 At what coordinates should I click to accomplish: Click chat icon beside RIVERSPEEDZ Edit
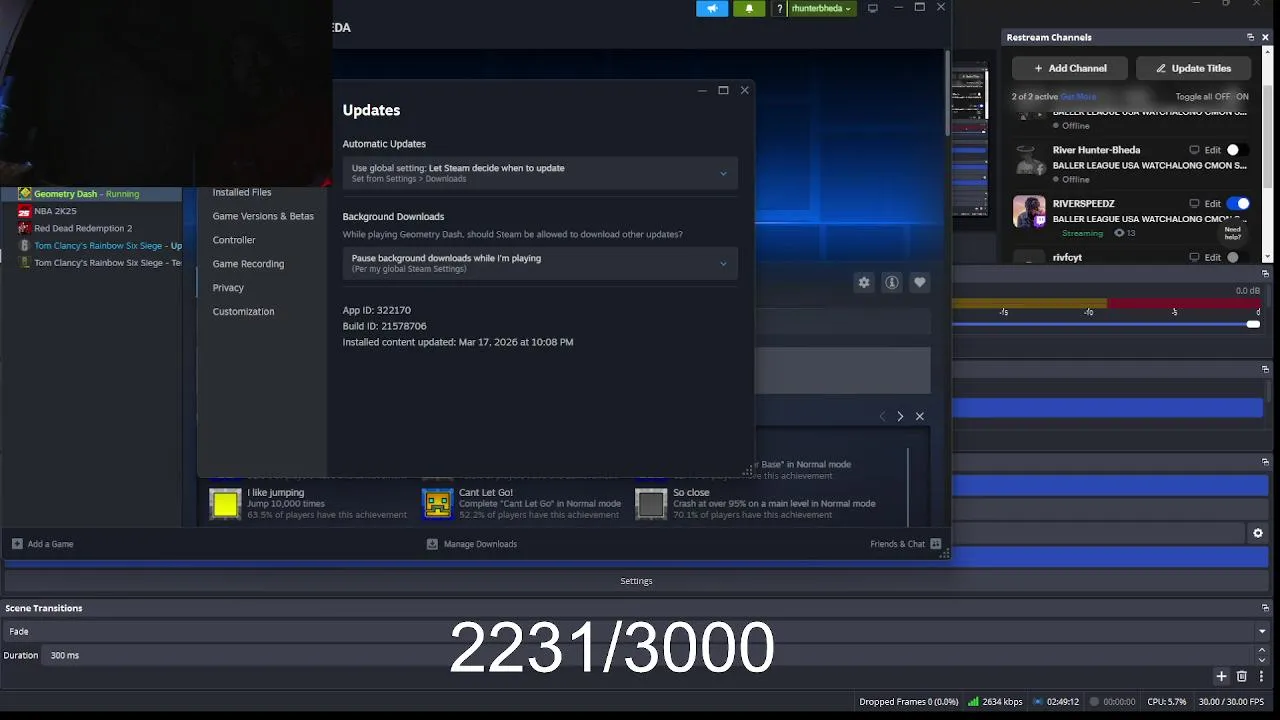click(1194, 204)
